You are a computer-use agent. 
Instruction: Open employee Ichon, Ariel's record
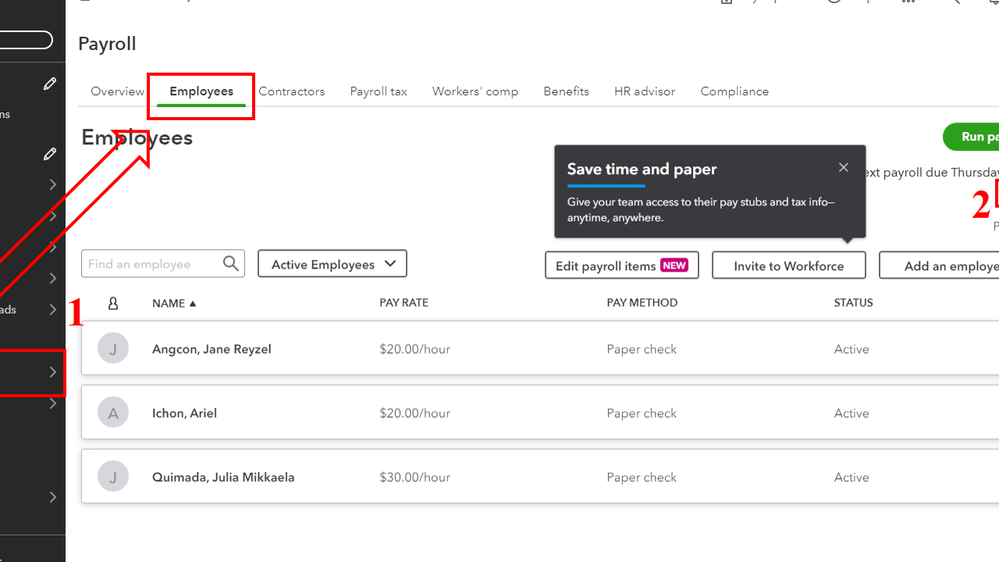pos(184,413)
